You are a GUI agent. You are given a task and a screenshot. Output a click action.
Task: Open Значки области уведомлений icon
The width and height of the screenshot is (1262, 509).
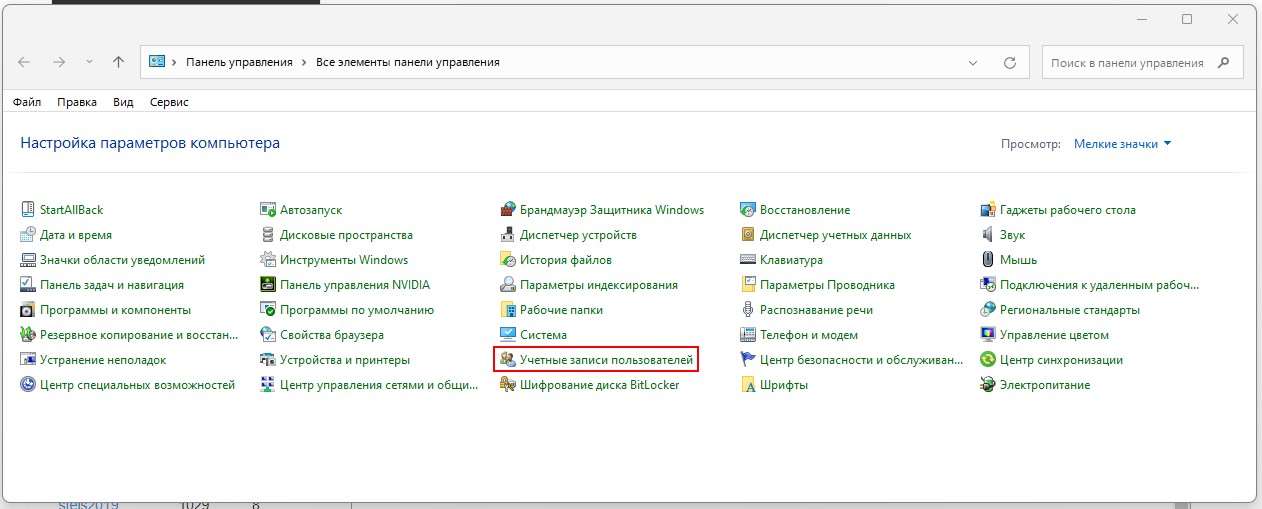coord(28,260)
